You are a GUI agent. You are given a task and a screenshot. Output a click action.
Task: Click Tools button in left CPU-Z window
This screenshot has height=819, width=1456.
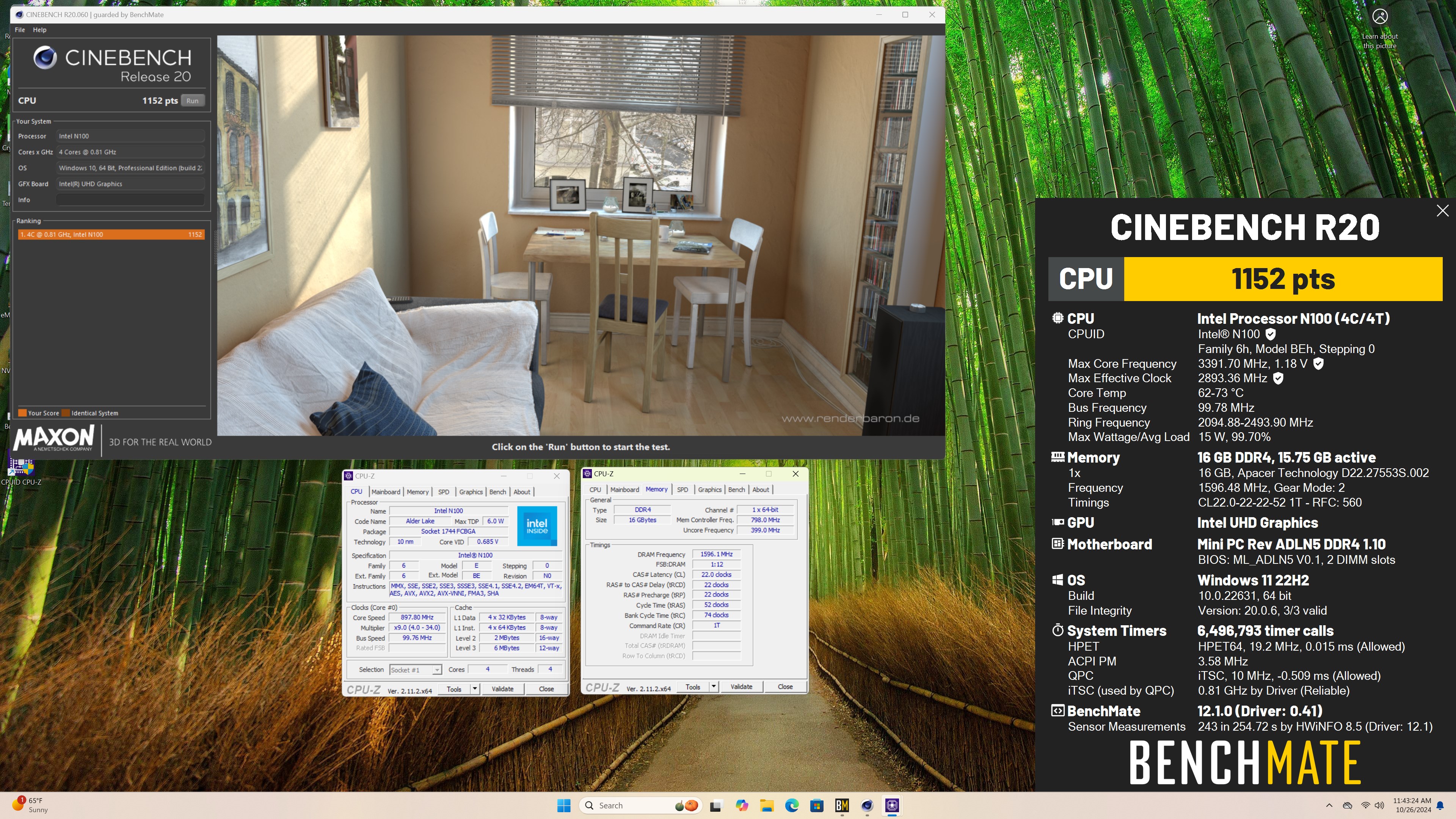(454, 689)
